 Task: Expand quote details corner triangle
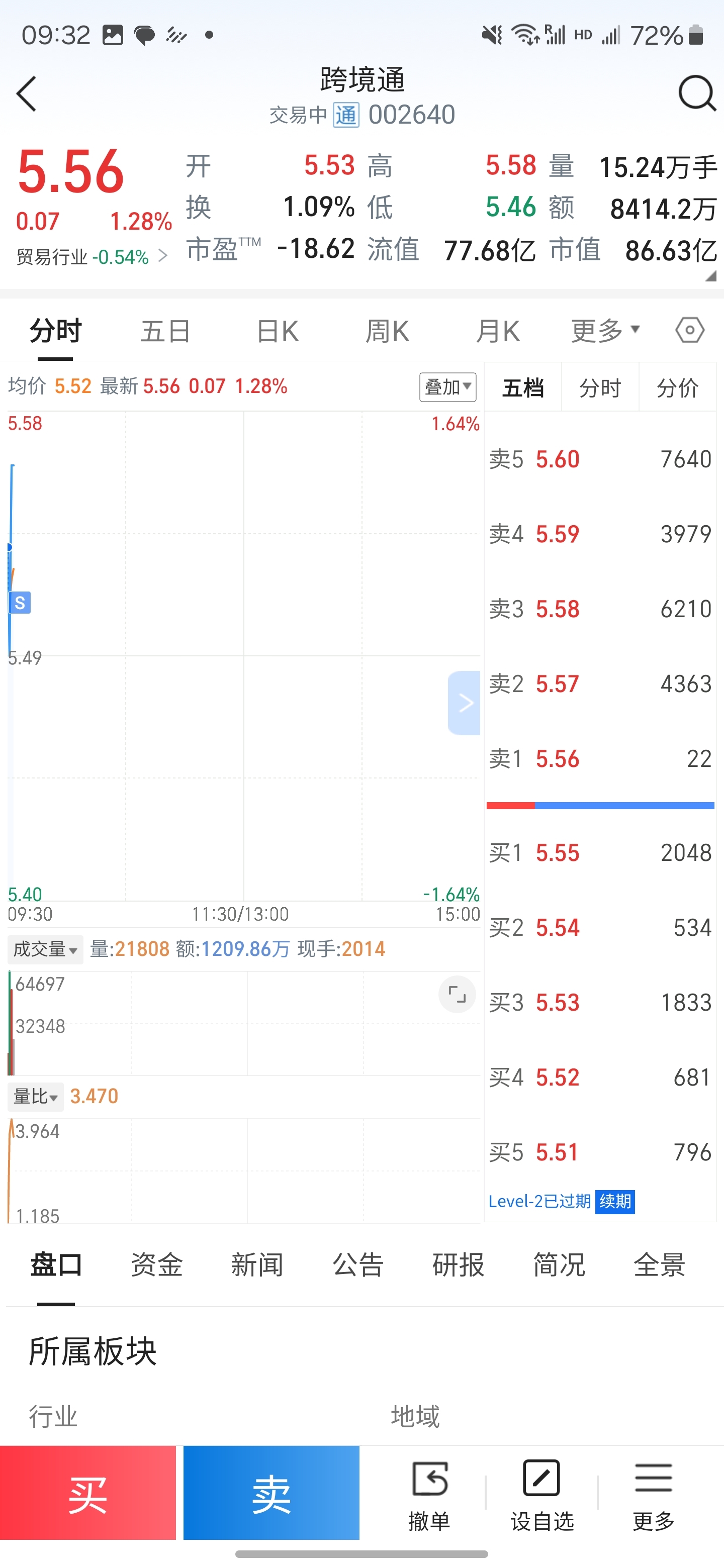click(710, 276)
